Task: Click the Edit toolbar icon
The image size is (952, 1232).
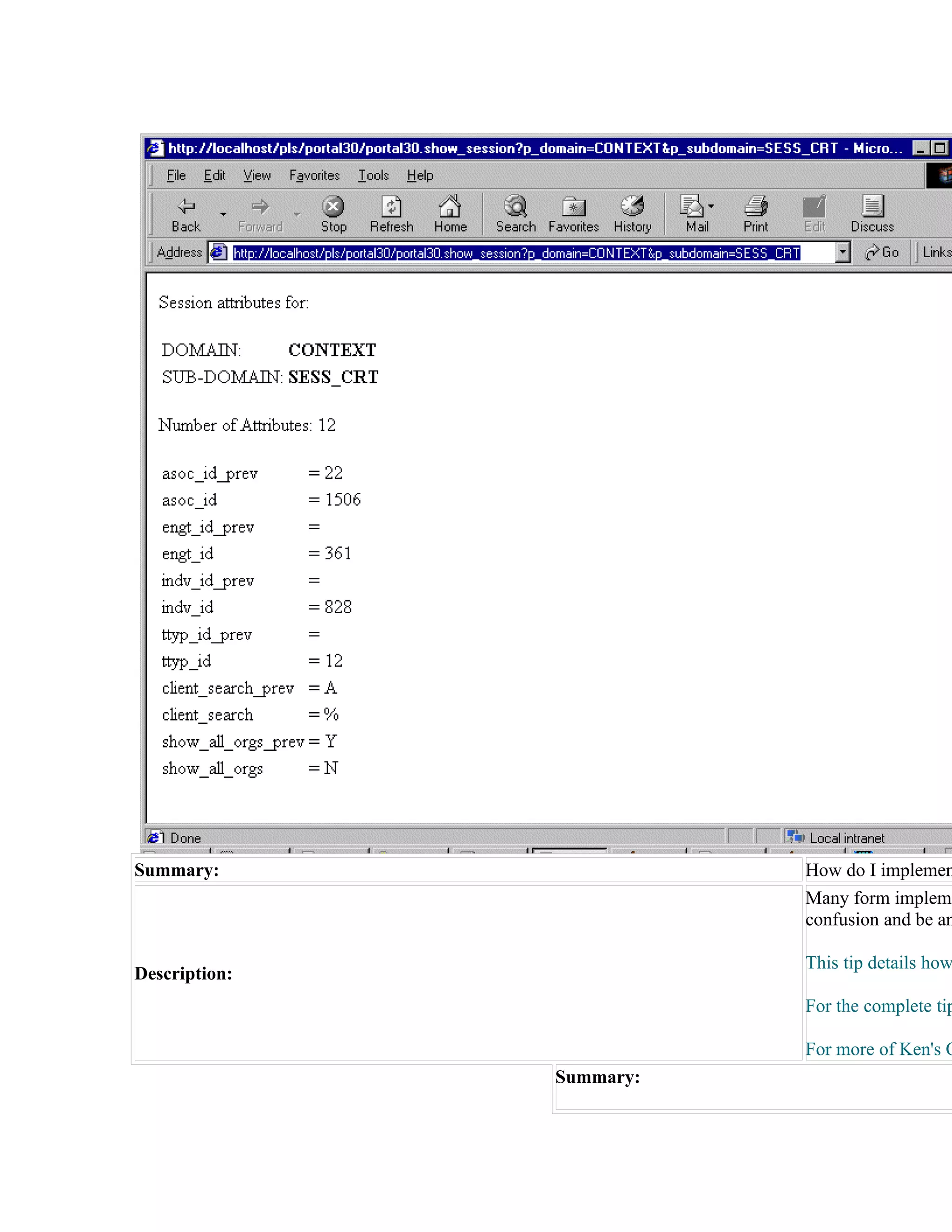Action: pyautogui.click(x=814, y=206)
